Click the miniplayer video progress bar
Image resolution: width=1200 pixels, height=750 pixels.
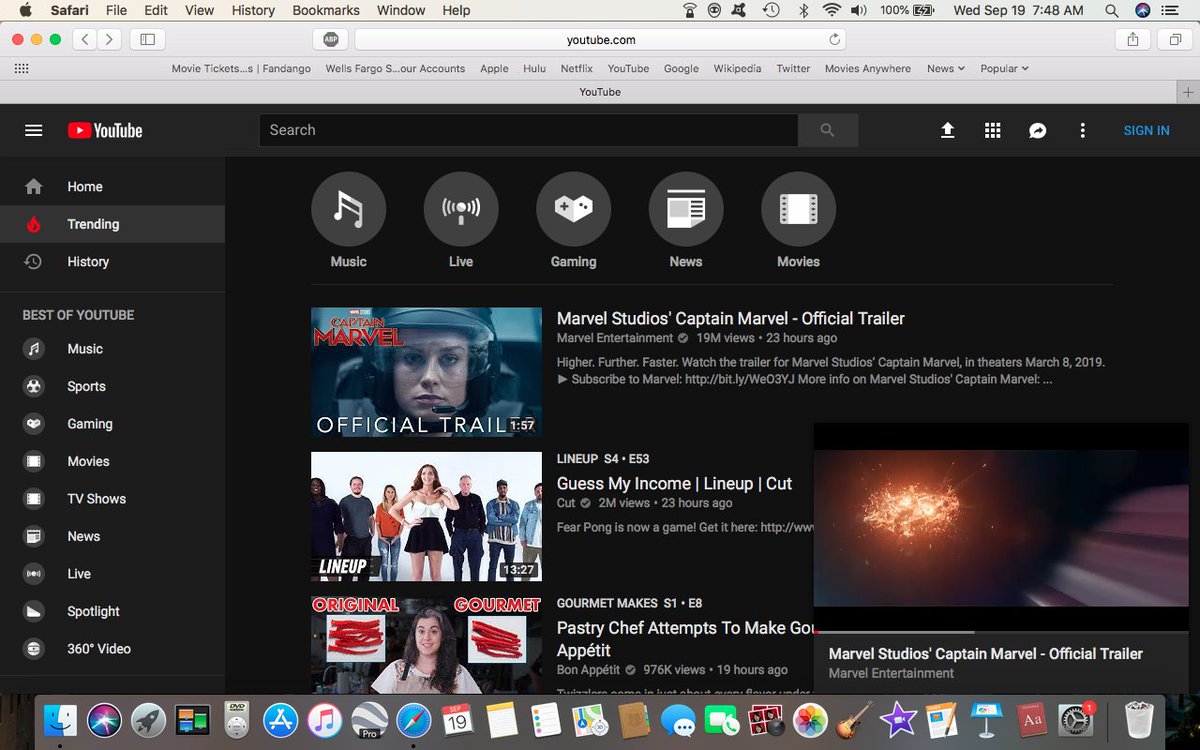point(1001,632)
